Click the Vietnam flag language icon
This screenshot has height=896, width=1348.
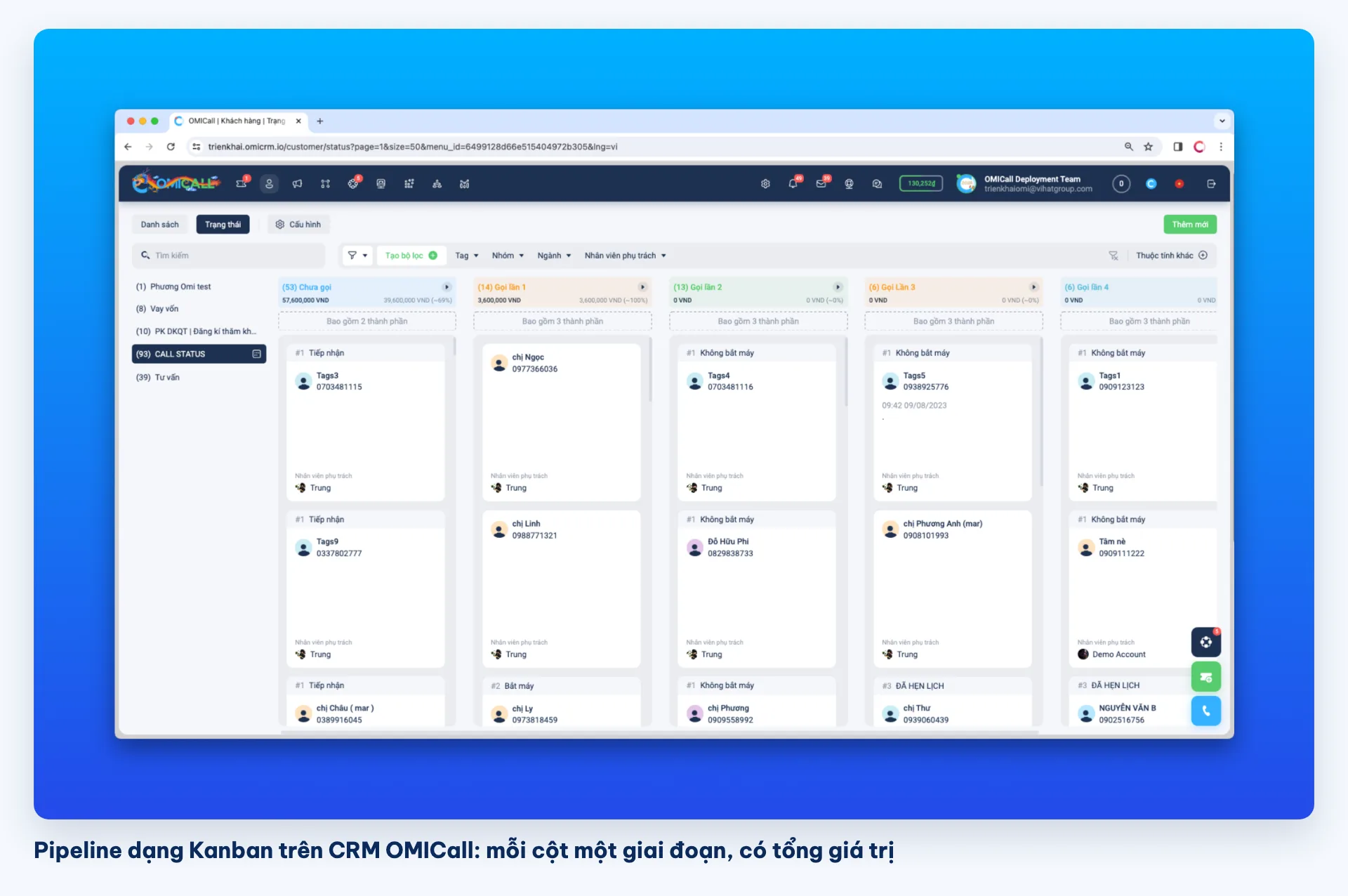(1179, 184)
